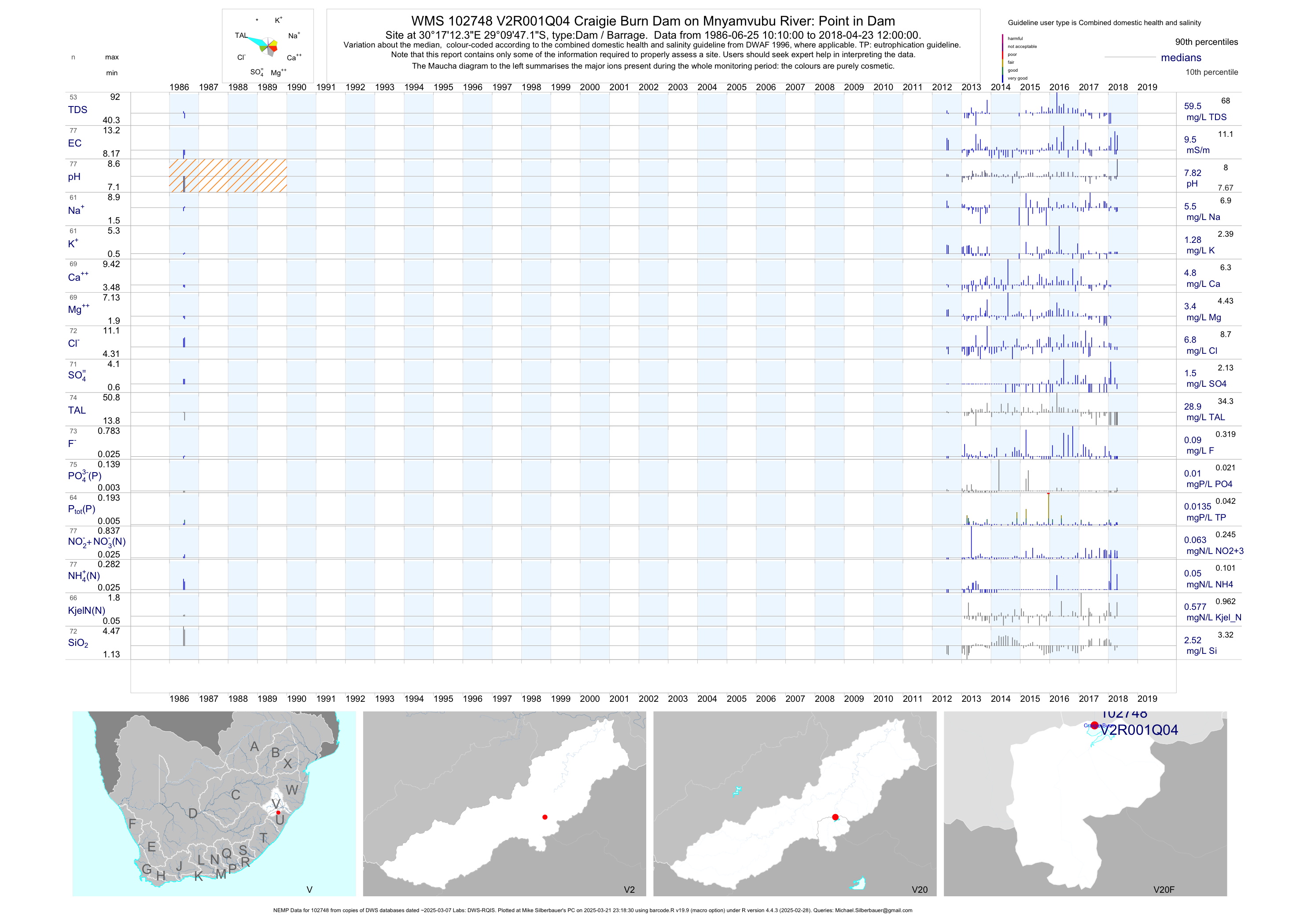Click the red dot on the V20 catchment map
Viewport: 1307px width, 924px height.
(x=835, y=817)
